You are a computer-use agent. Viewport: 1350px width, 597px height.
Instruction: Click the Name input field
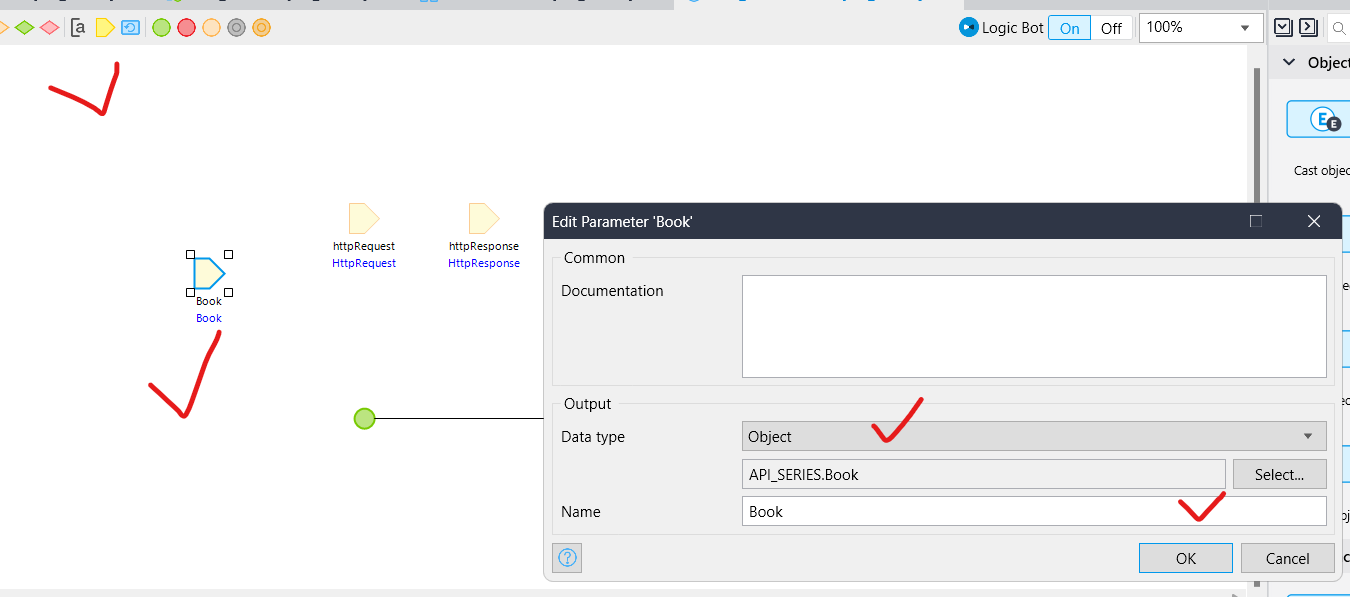1034,511
